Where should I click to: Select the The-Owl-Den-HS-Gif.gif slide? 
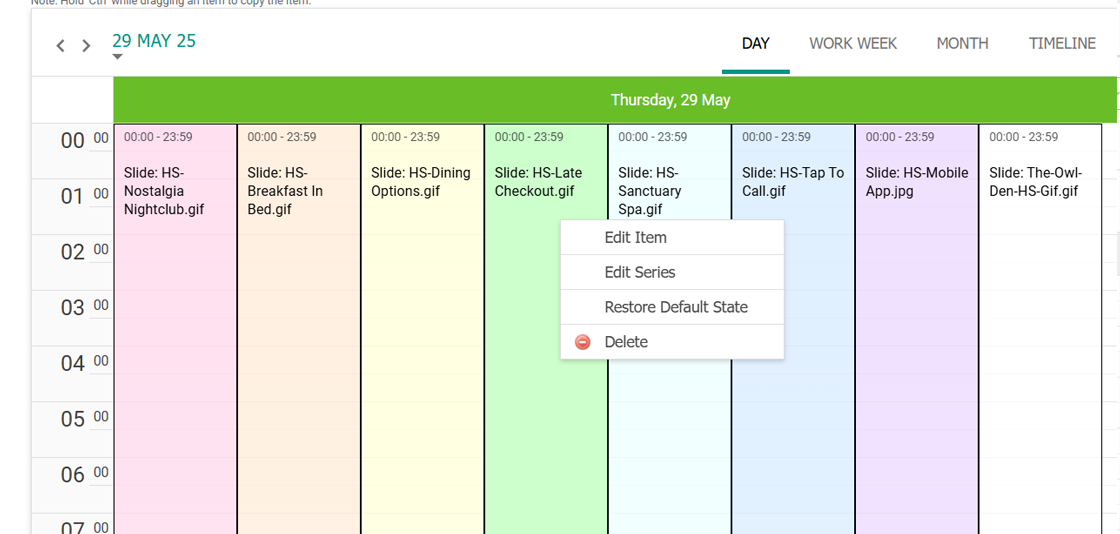point(1040,329)
